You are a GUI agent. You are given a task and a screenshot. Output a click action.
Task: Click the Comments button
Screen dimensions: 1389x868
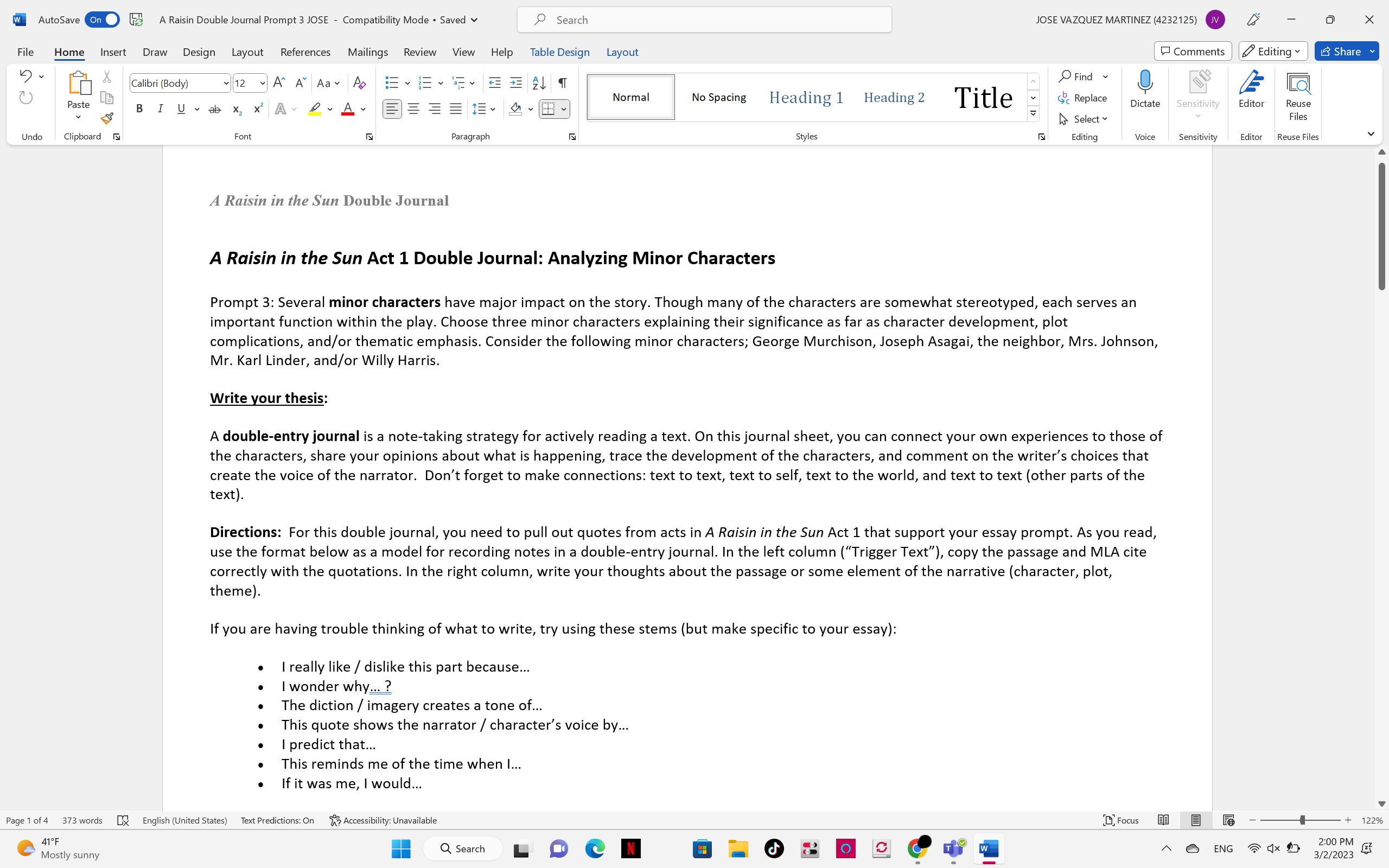click(1192, 51)
